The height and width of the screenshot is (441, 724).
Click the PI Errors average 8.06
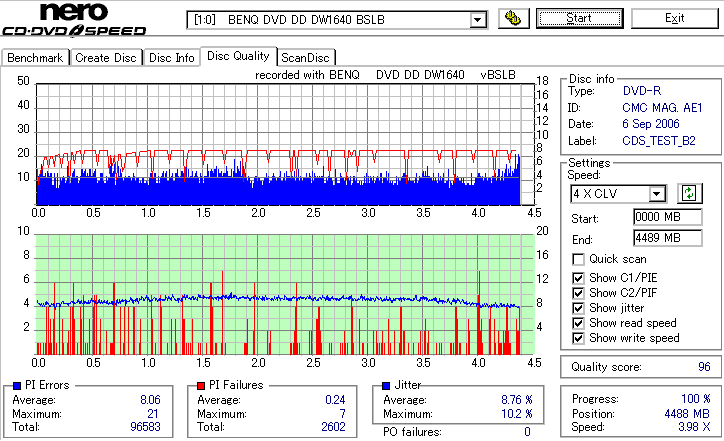[150, 399]
